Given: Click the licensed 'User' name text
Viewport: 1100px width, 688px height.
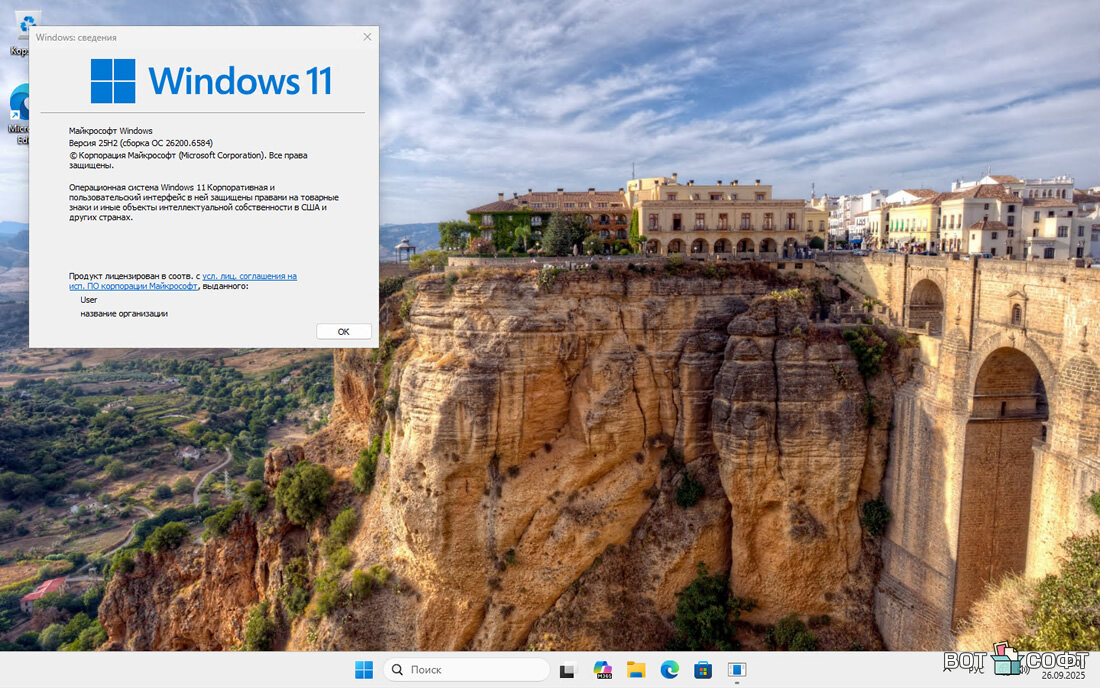Looking at the screenshot, I should pos(89,299).
